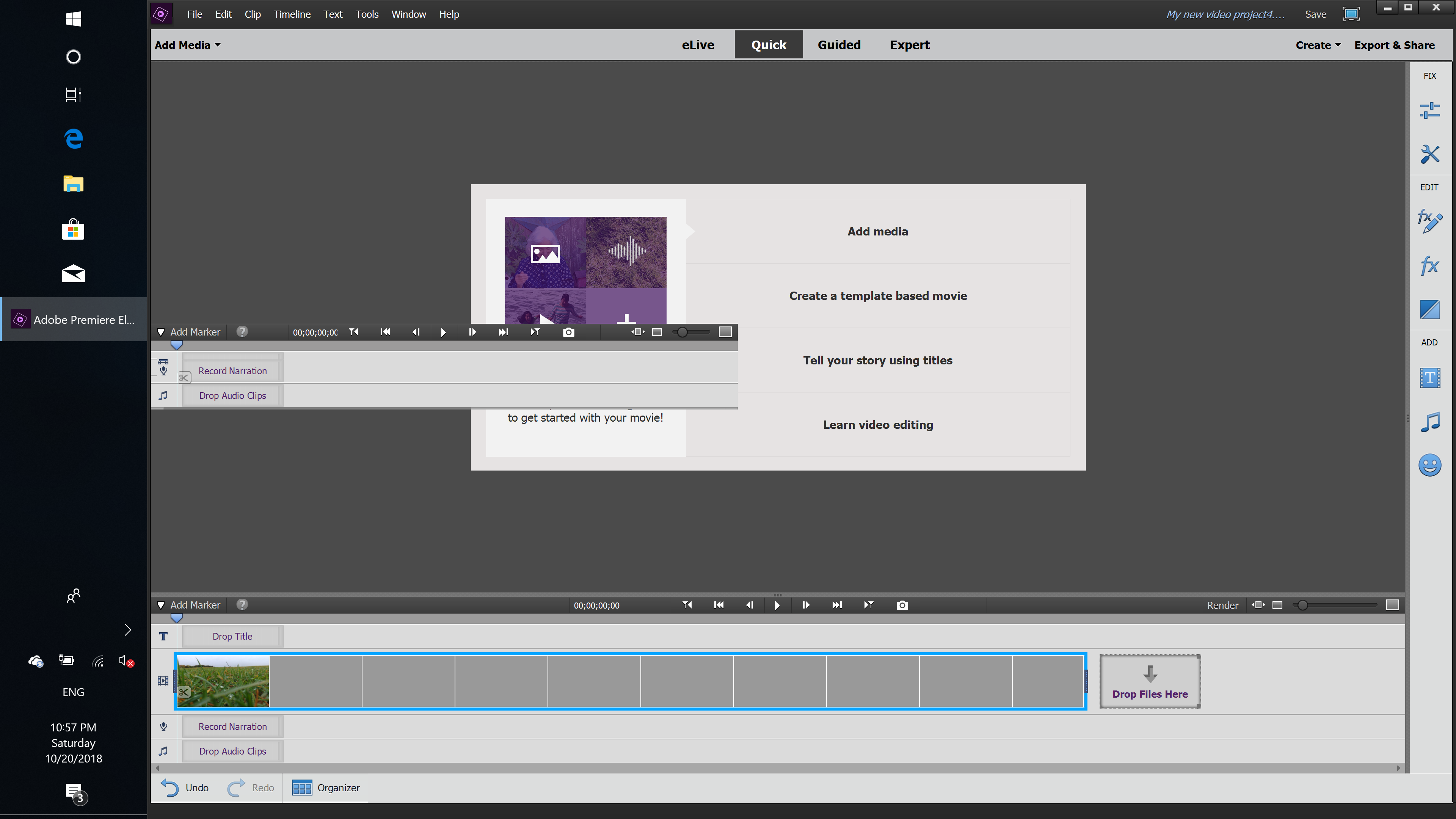Viewport: 1456px width, 819px height.
Task: Choose Tell your story using titles
Action: 878,360
